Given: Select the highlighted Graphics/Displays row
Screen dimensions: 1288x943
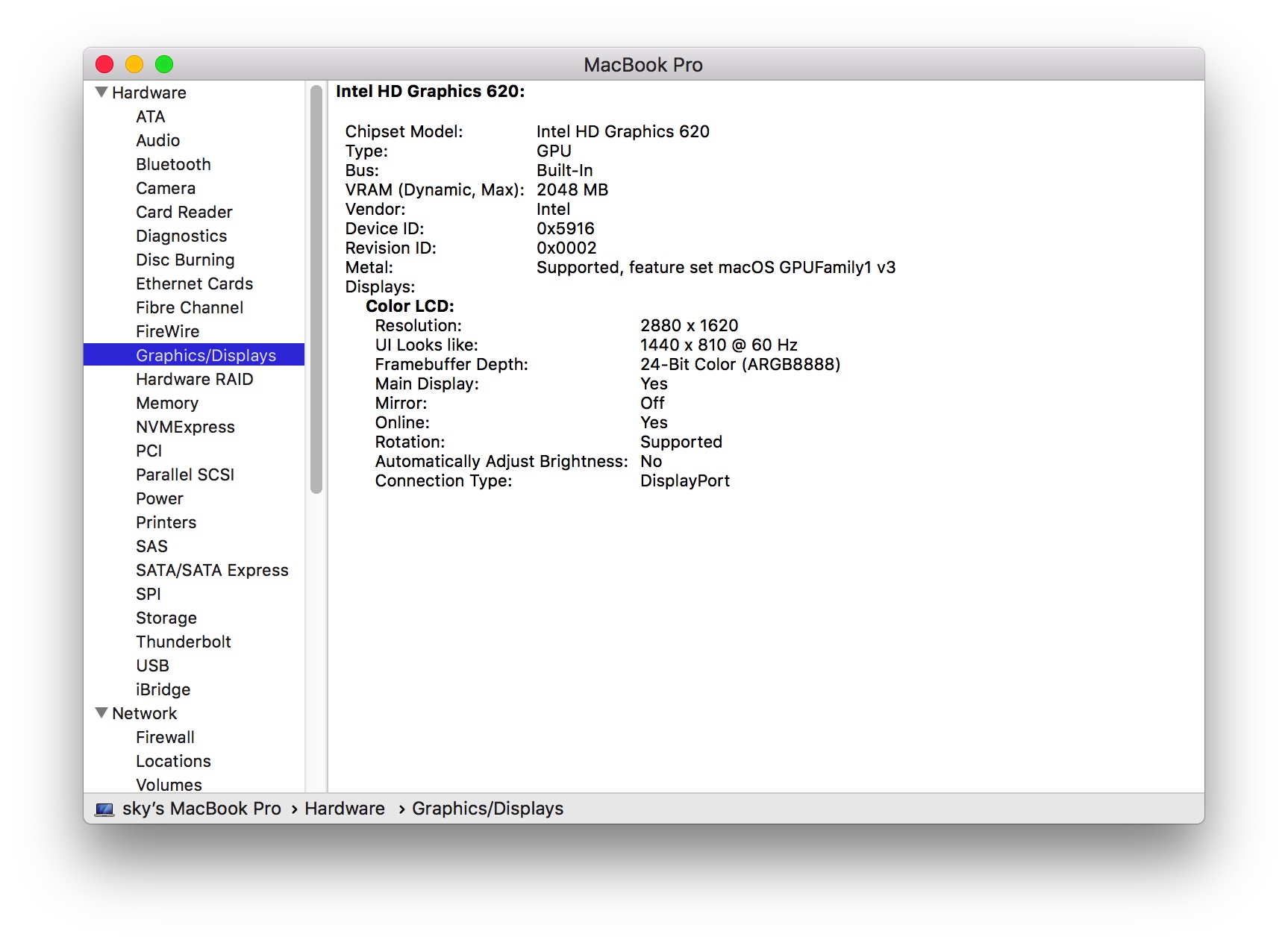Looking at the screenshot, I should (194, 354).
